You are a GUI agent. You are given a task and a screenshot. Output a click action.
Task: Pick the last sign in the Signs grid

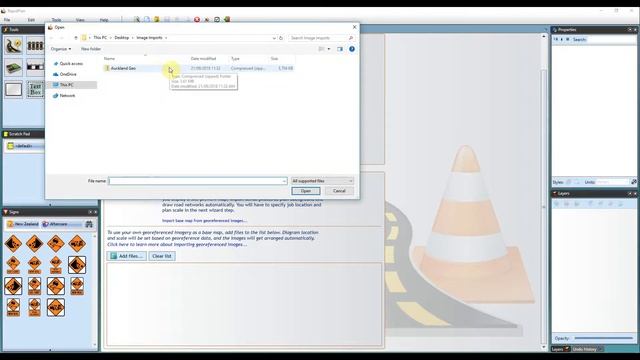click(x=56, y=307)
